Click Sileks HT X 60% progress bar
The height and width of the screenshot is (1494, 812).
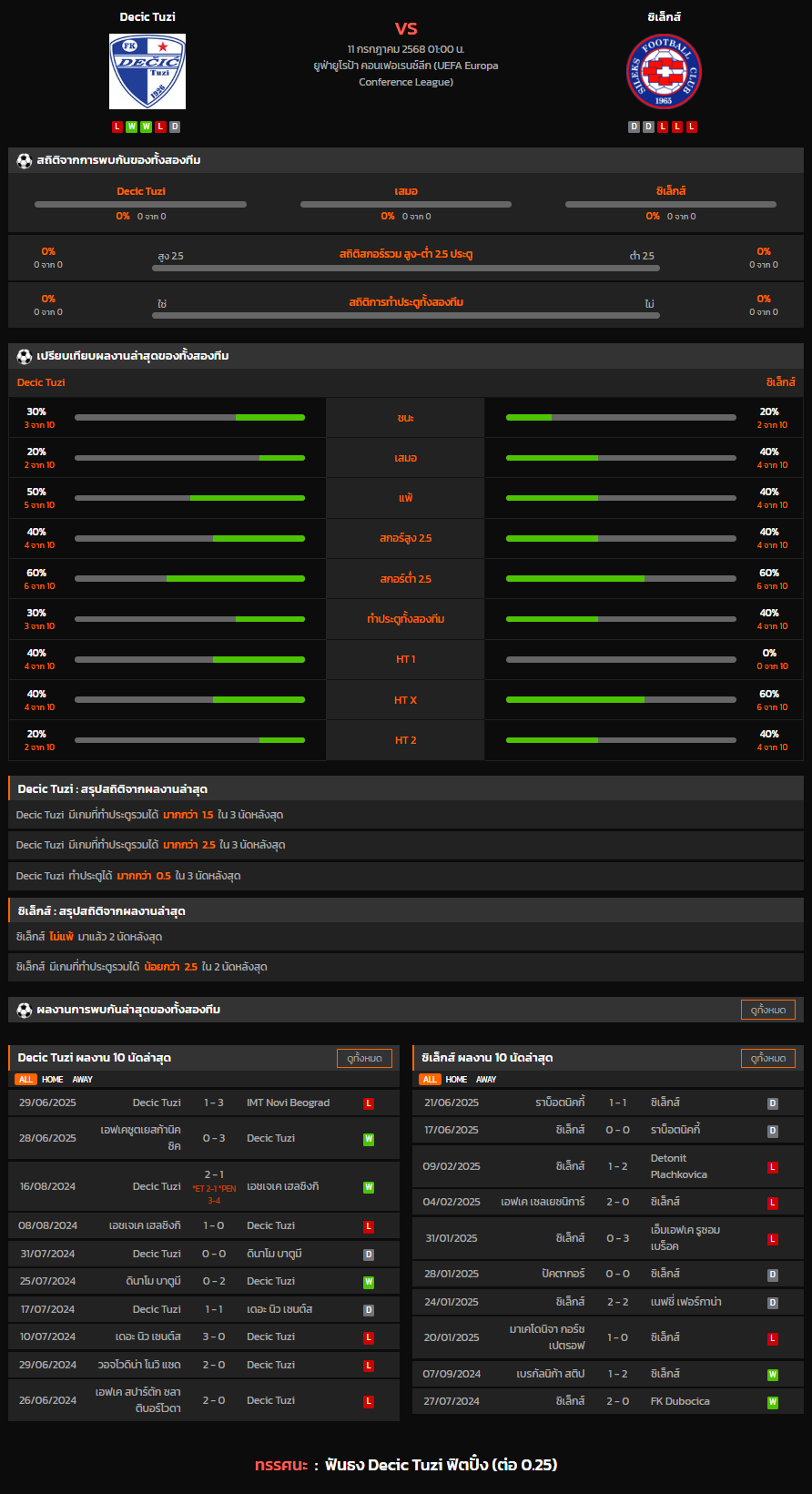[x=621, y=700]
